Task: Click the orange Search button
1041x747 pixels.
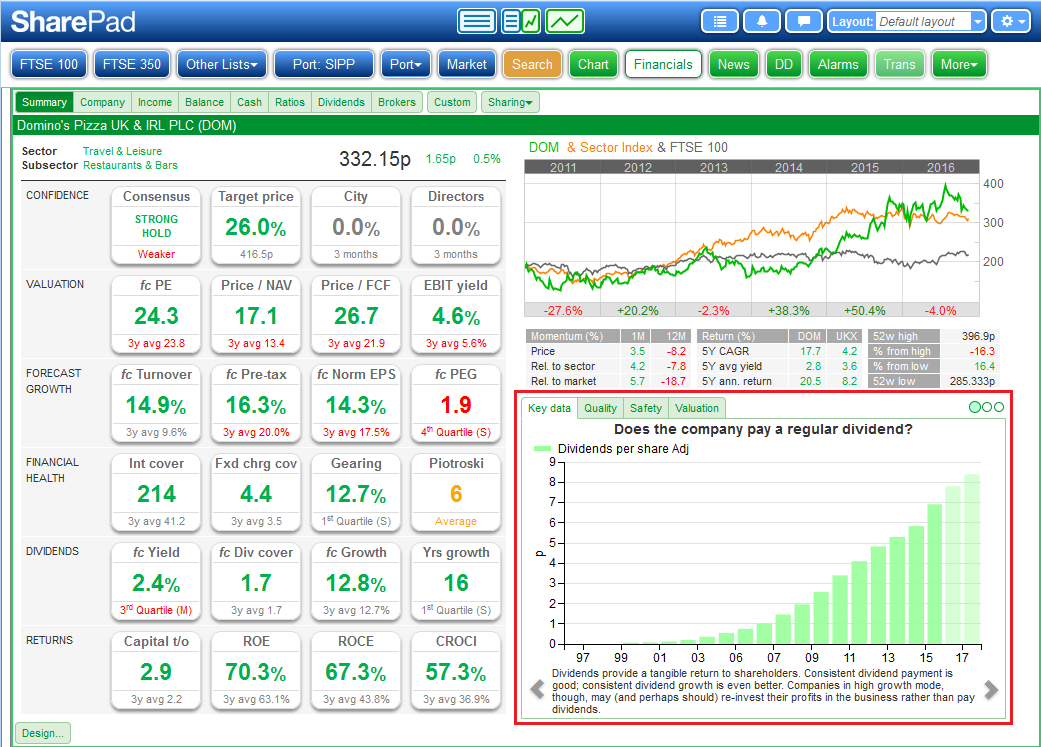Action: [532, 64]
